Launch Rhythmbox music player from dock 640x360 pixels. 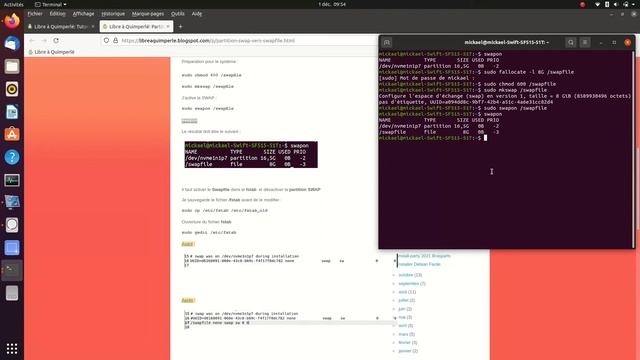(12, 89)
